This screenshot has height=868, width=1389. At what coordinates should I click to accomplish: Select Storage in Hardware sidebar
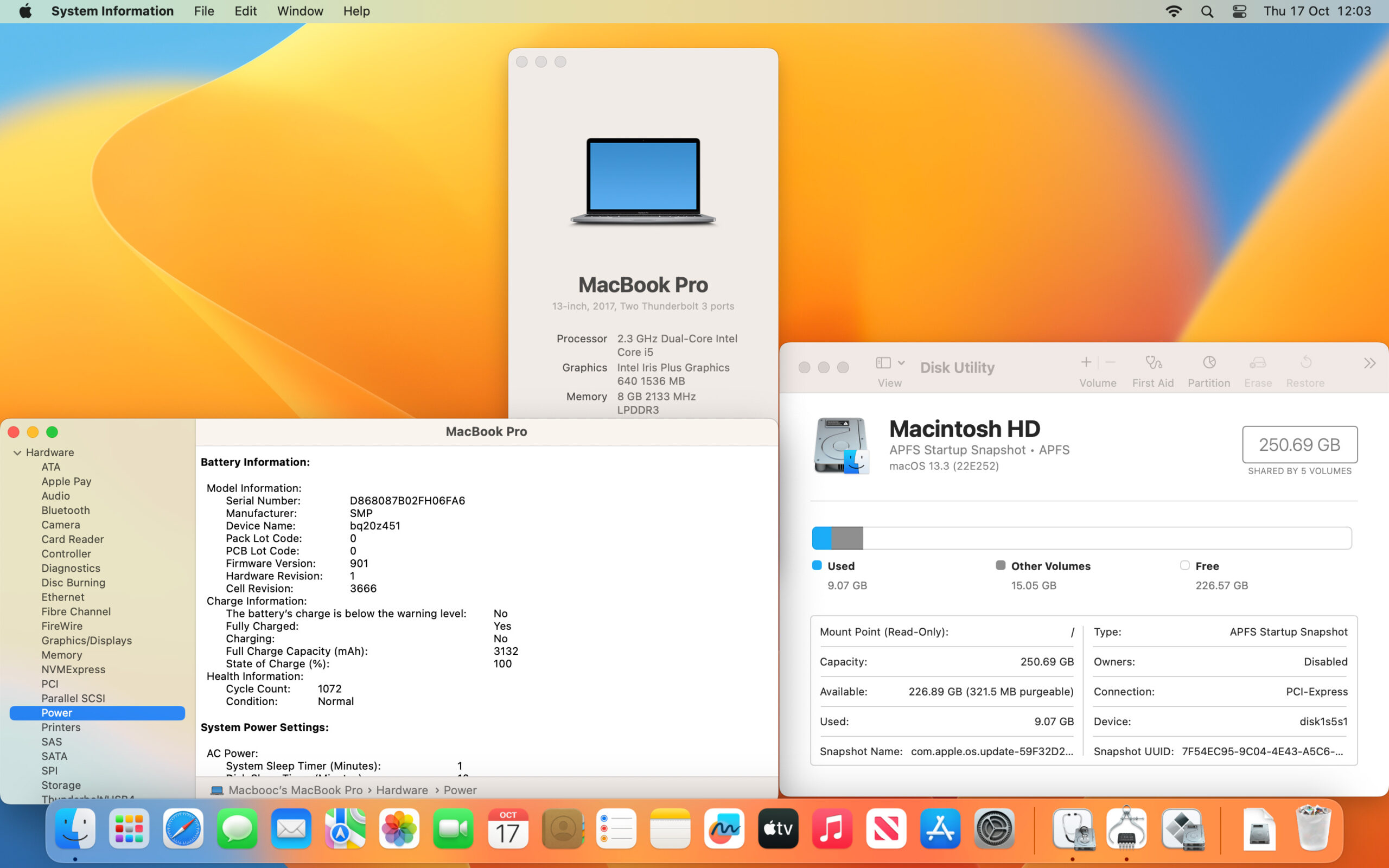(x=61, y=786)
